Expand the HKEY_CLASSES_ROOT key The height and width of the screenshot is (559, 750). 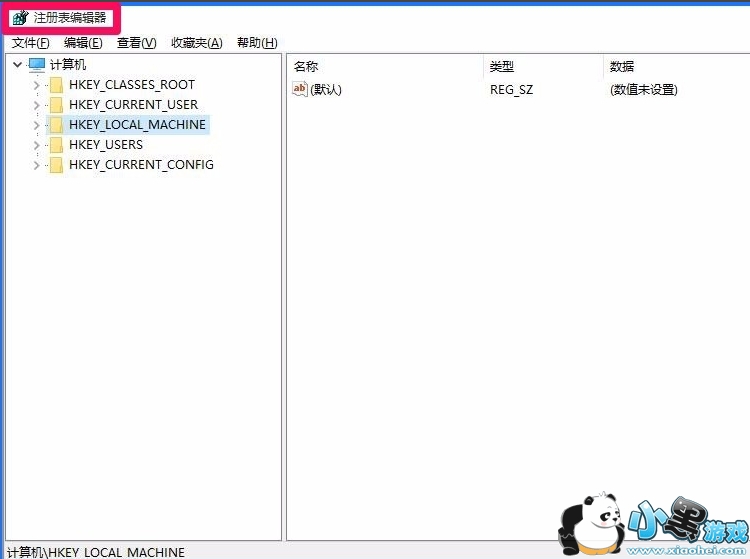click(36, 85)
